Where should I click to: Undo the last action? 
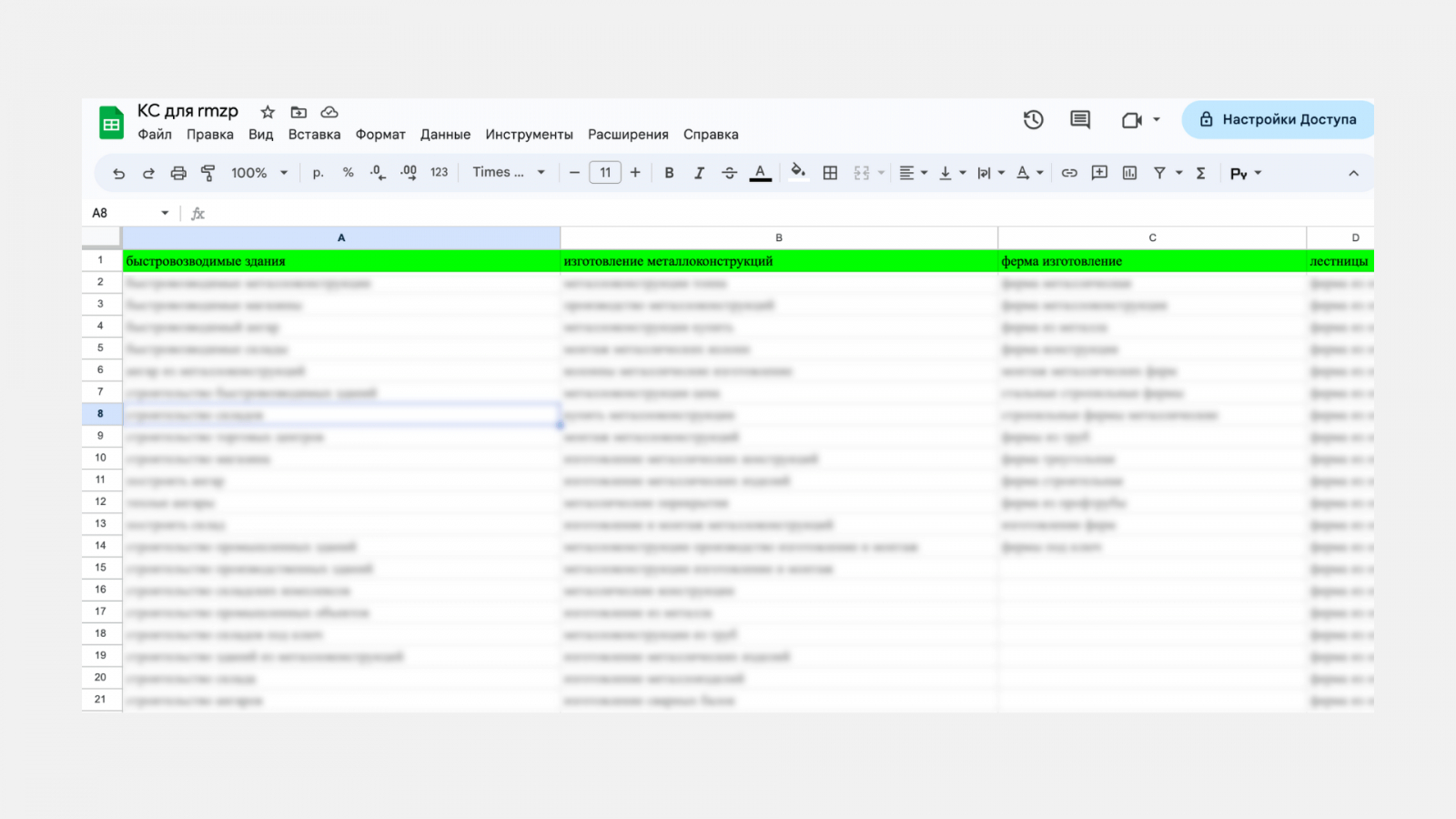click(118, 173)
